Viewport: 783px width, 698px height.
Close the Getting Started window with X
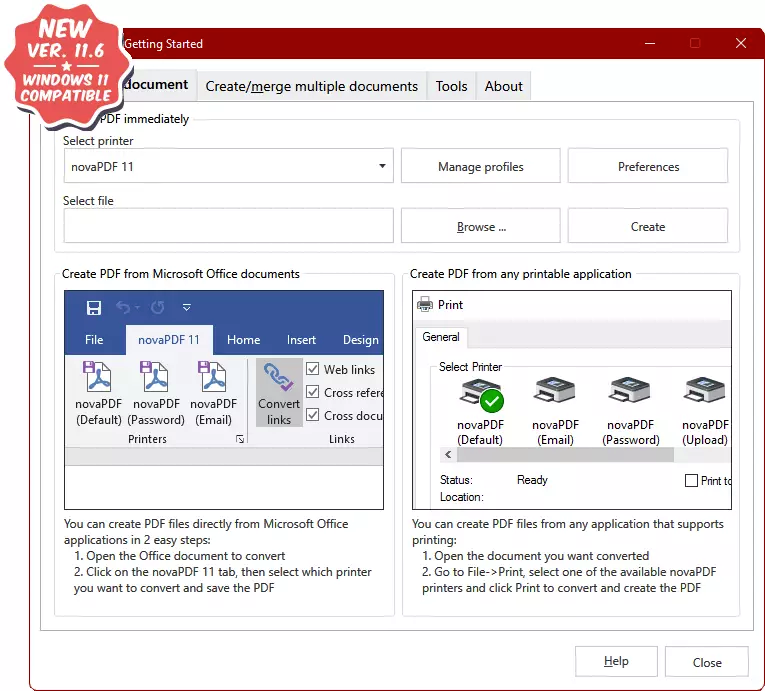point(741,43)
